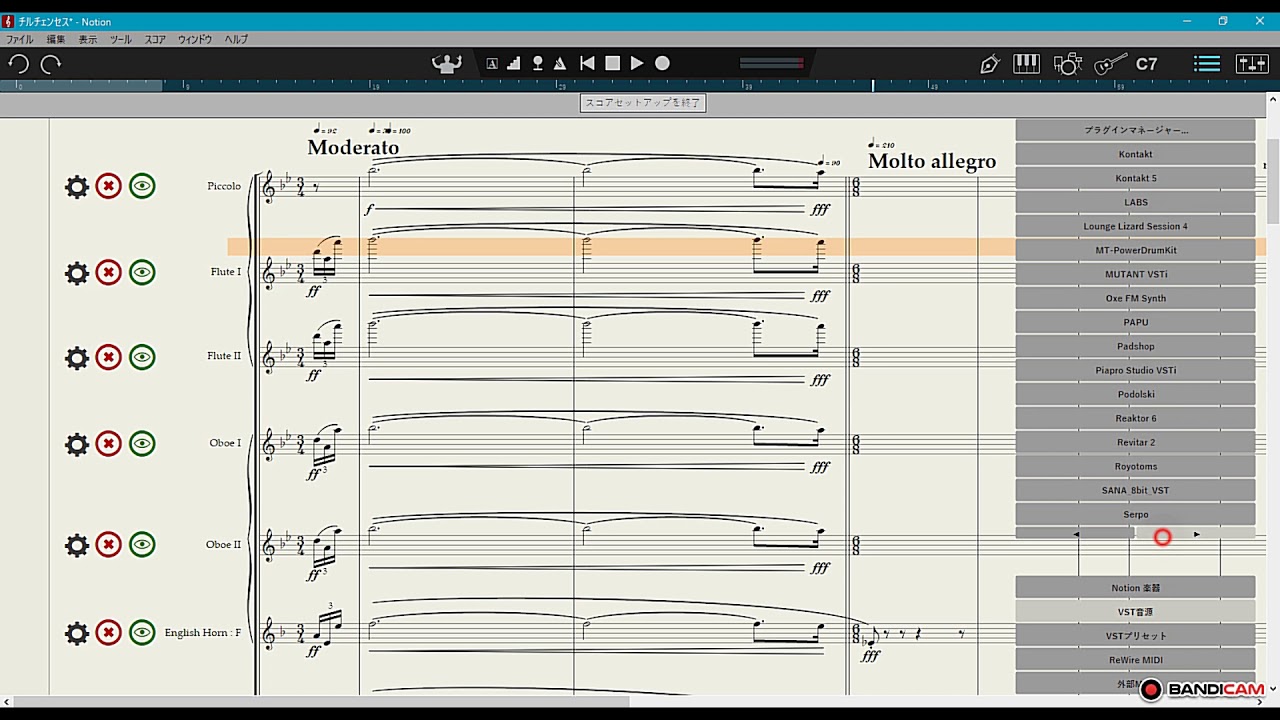1280x720 pixels.
Task: Click the pin-shaped icon next to metronome
Action: coord(537,63)
